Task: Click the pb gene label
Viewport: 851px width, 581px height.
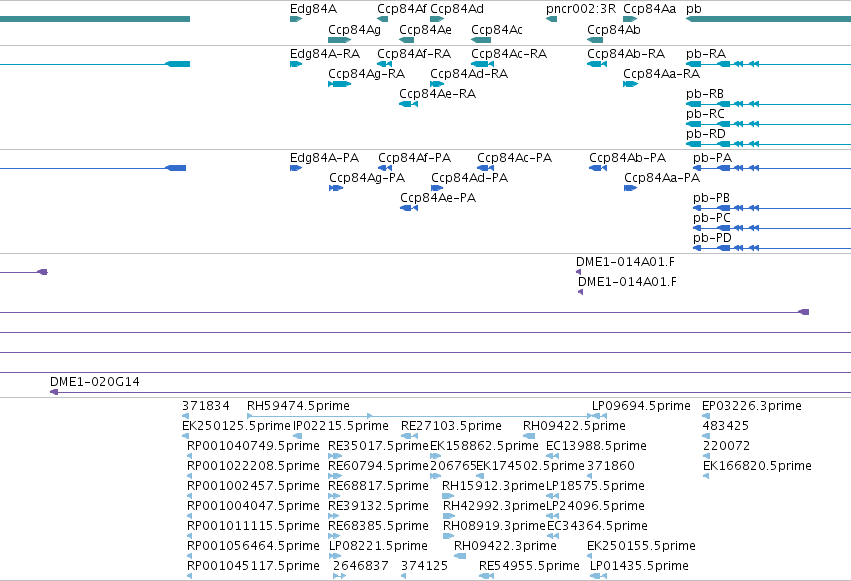Action: click(694, 9)
